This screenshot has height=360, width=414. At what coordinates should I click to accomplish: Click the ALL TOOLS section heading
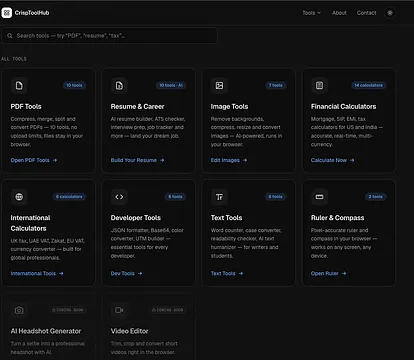[x=14, y=59]
